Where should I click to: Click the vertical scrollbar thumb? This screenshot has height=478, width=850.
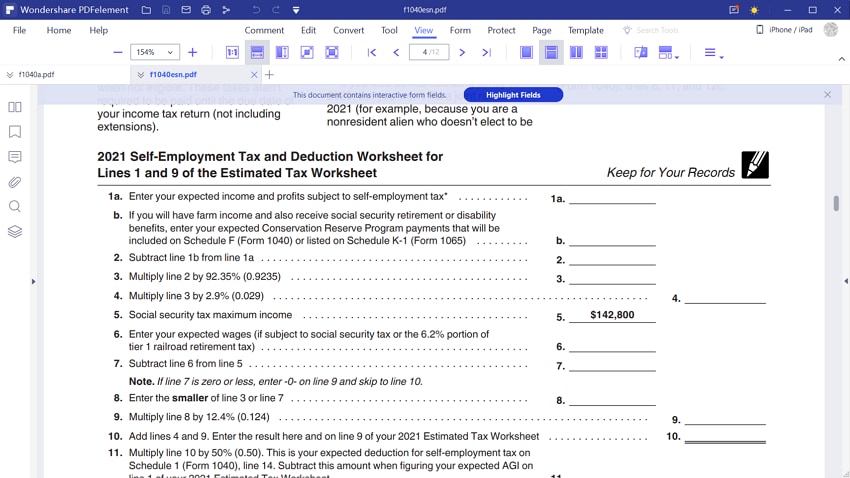coord(836,203)
